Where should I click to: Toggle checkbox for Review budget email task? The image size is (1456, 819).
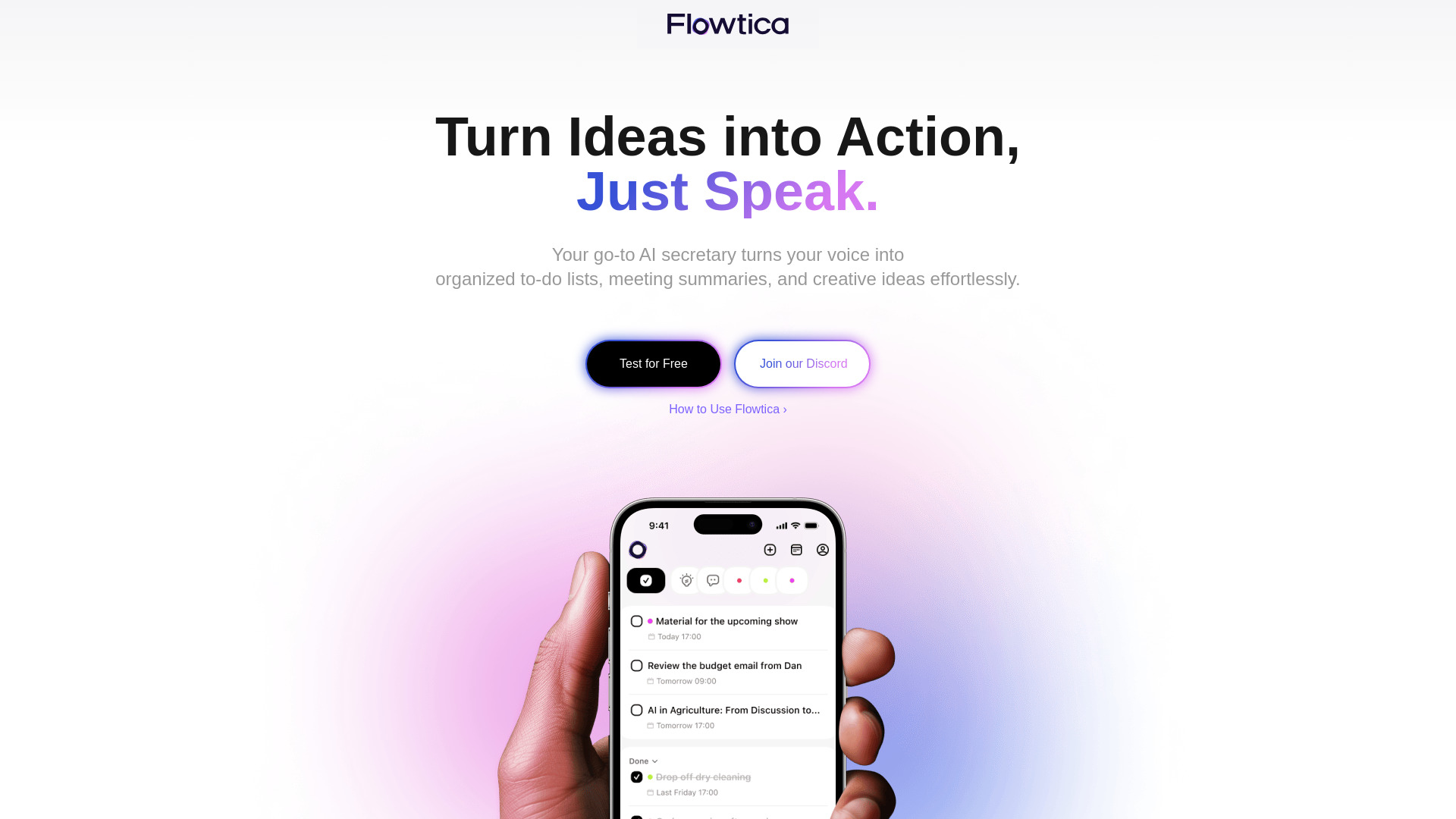point(637,665)
